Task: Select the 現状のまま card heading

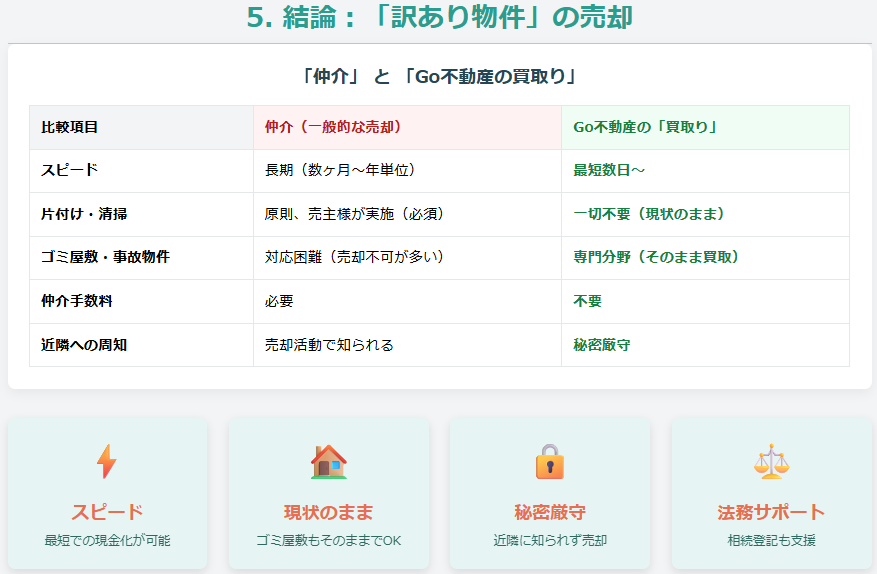Action: coord(328,513)
